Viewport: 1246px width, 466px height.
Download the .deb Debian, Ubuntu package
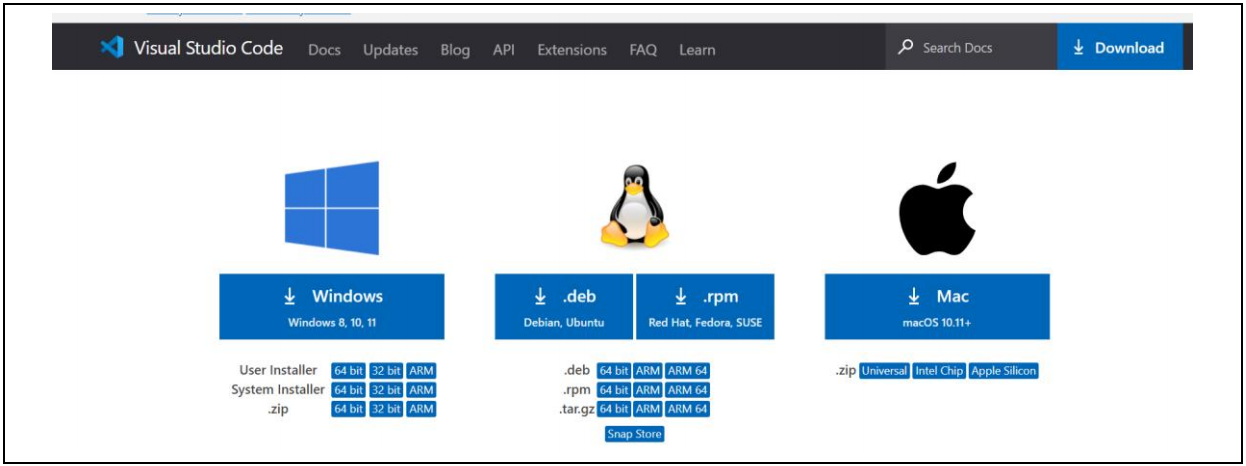pos(564,307)
